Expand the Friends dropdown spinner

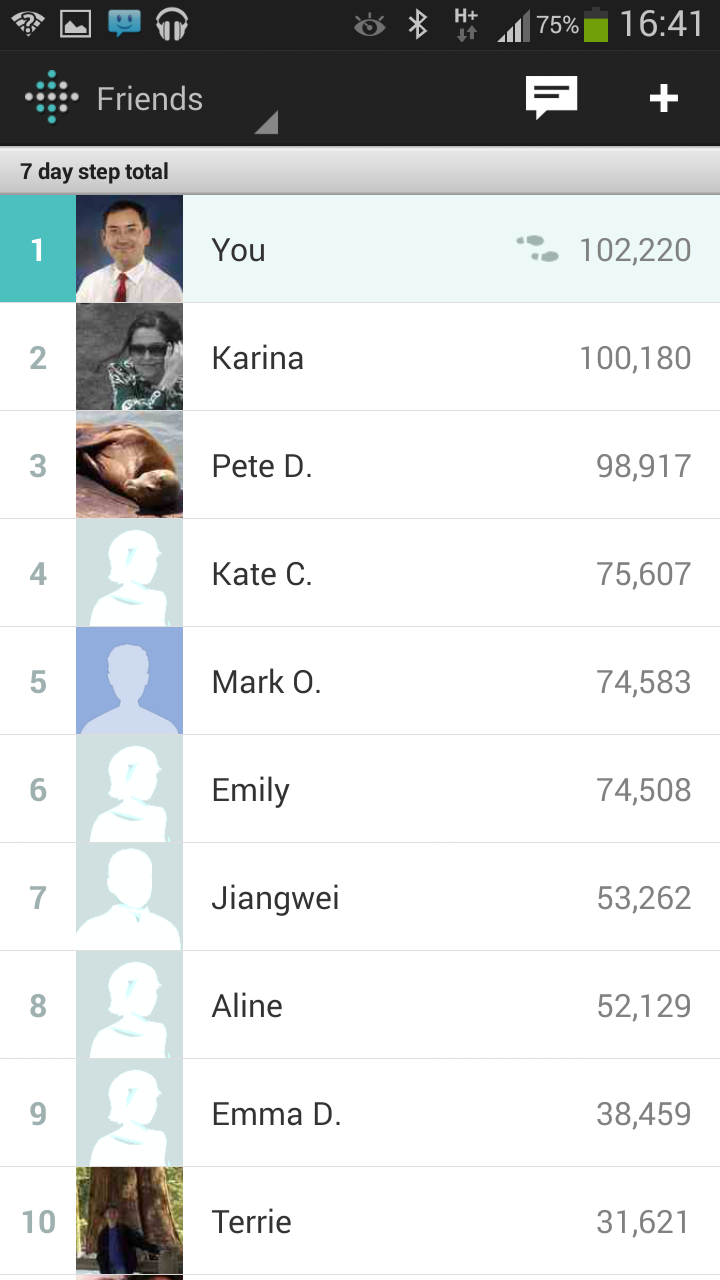click(150, 99)
